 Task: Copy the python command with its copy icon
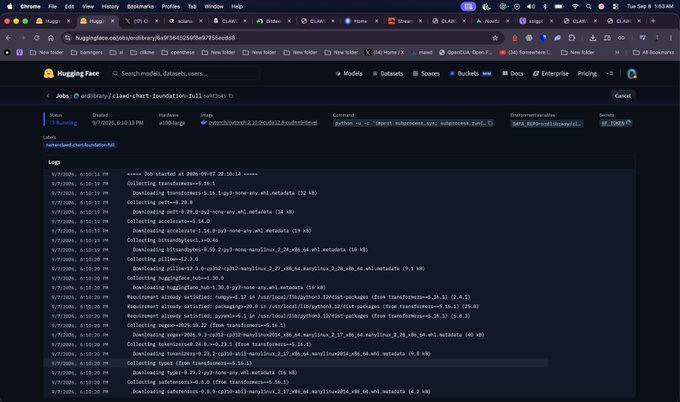coord(490,123)
